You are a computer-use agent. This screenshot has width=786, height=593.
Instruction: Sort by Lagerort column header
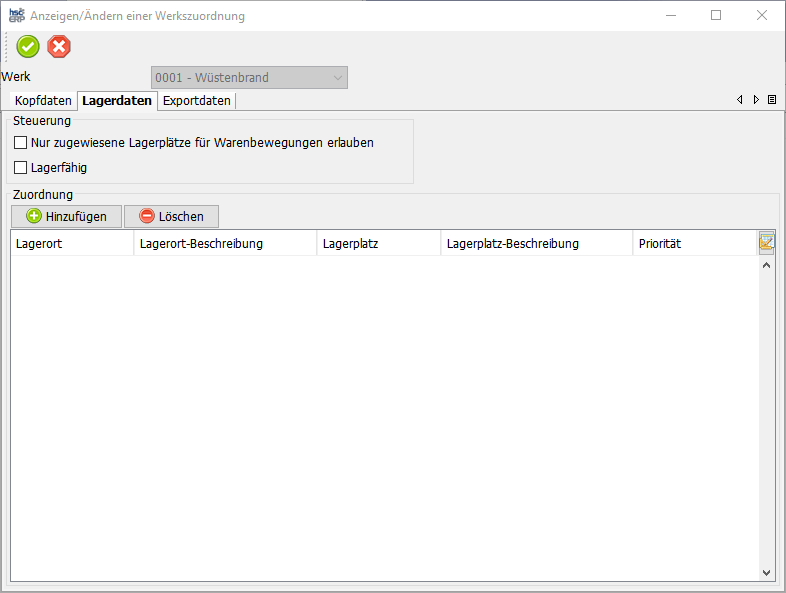[71, 244]
